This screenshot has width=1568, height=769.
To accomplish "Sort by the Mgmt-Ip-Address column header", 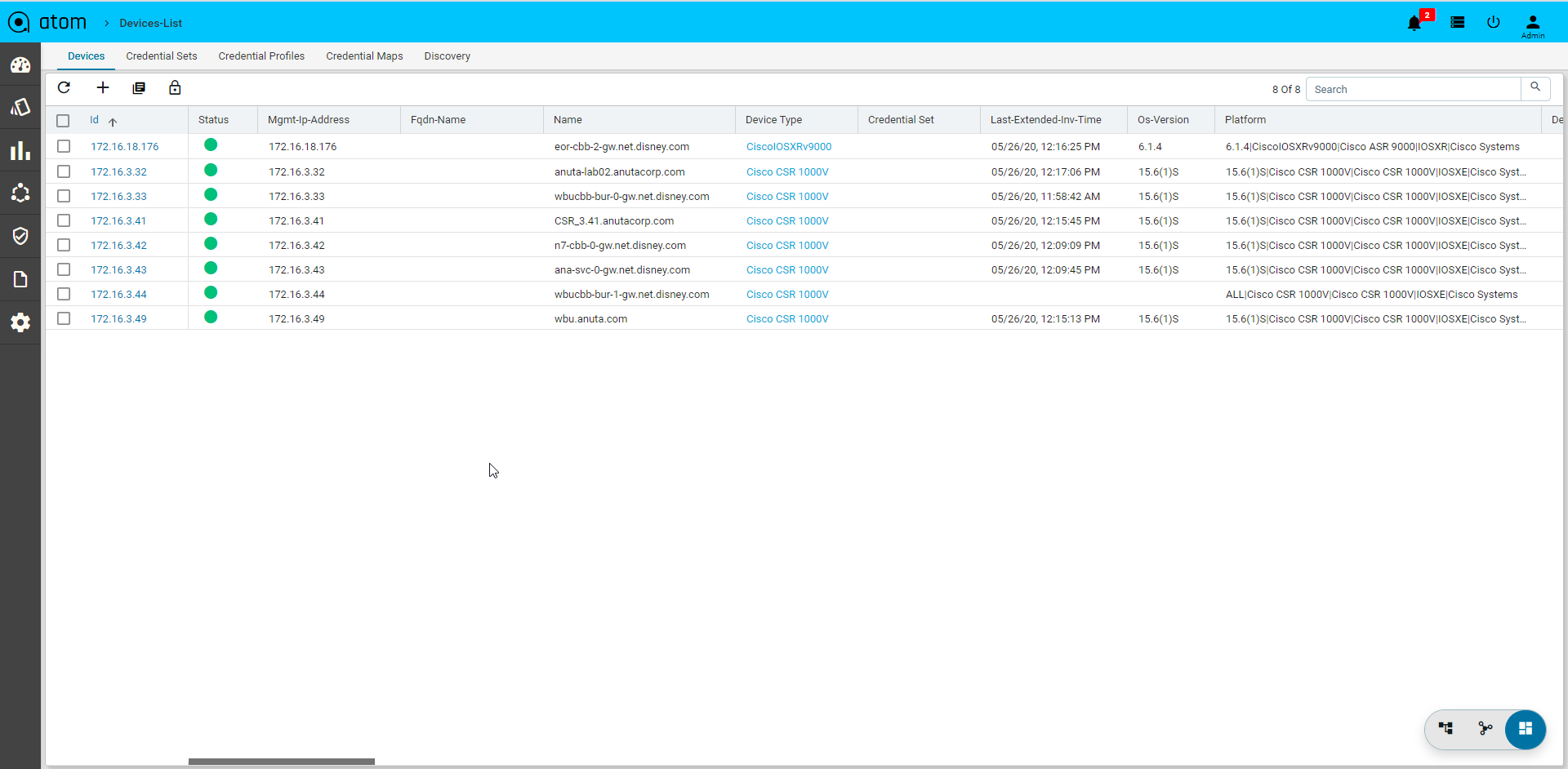I will click(309, 120).
